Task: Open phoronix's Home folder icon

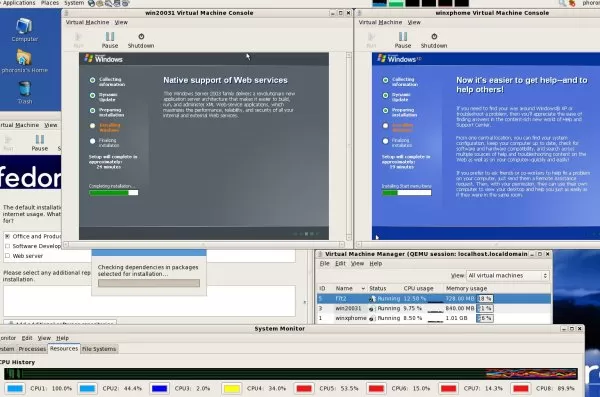Action: point(24,61)
